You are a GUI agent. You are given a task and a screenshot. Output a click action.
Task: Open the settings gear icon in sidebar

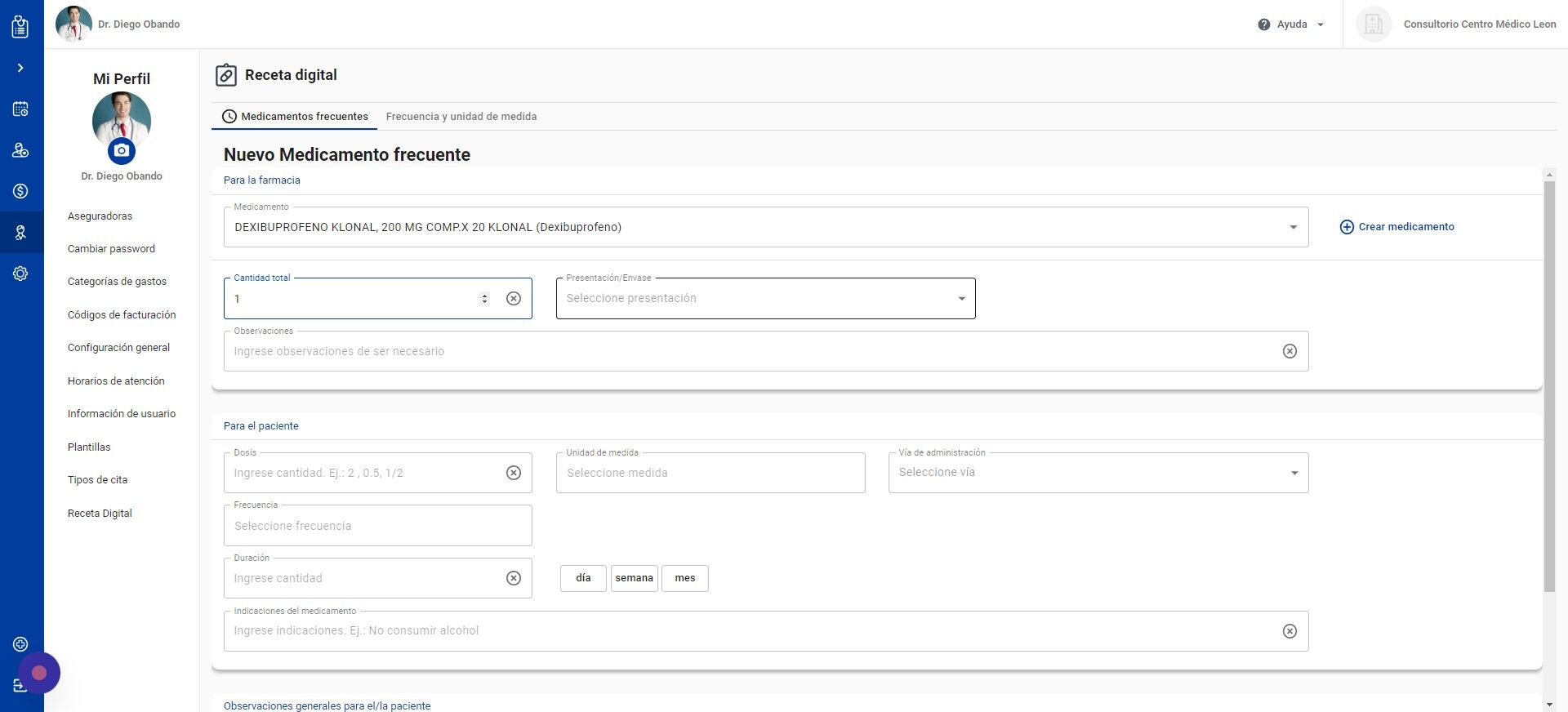pos(20,274)
